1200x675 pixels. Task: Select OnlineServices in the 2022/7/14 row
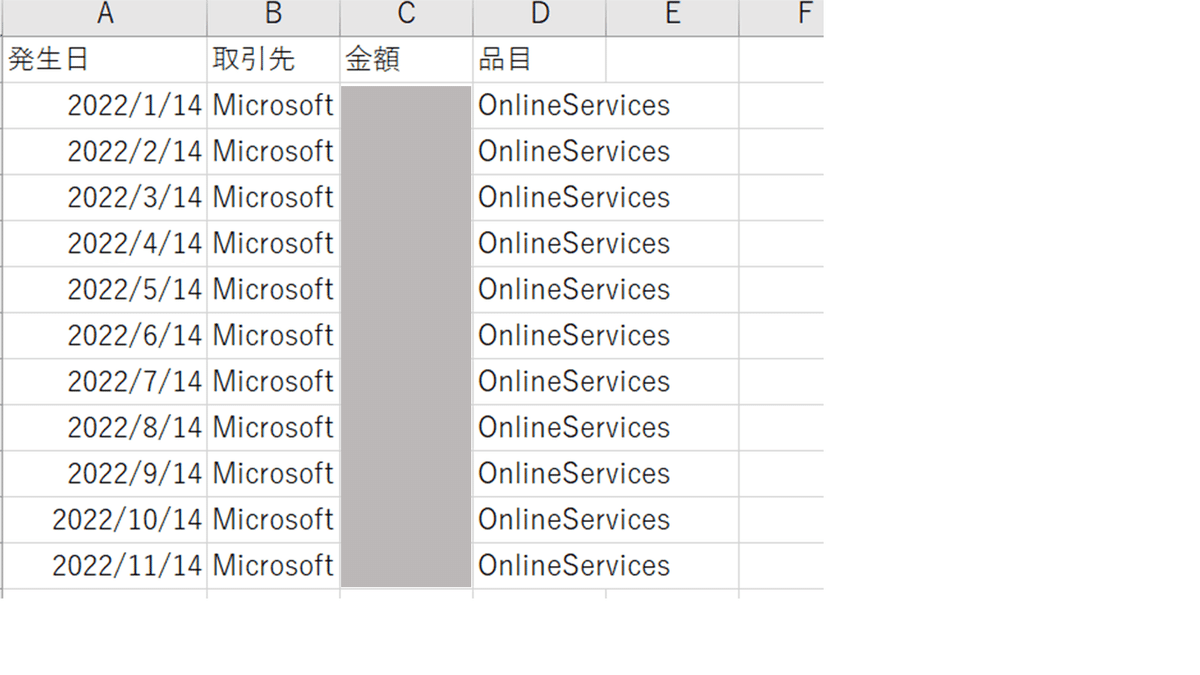click(x=574, y=382)
